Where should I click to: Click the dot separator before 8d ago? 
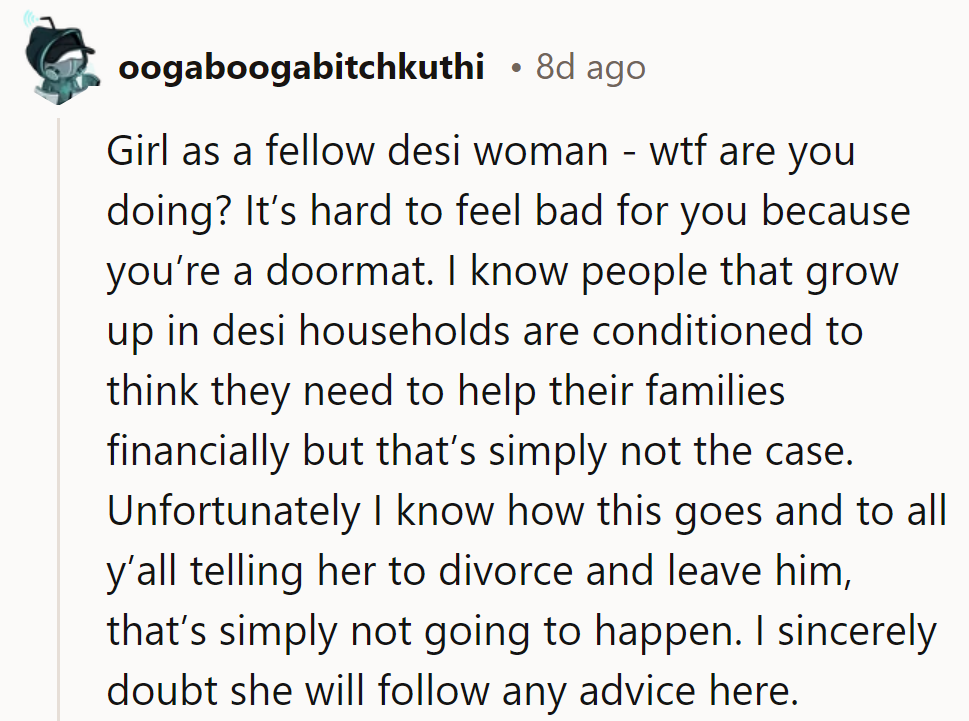515,68
